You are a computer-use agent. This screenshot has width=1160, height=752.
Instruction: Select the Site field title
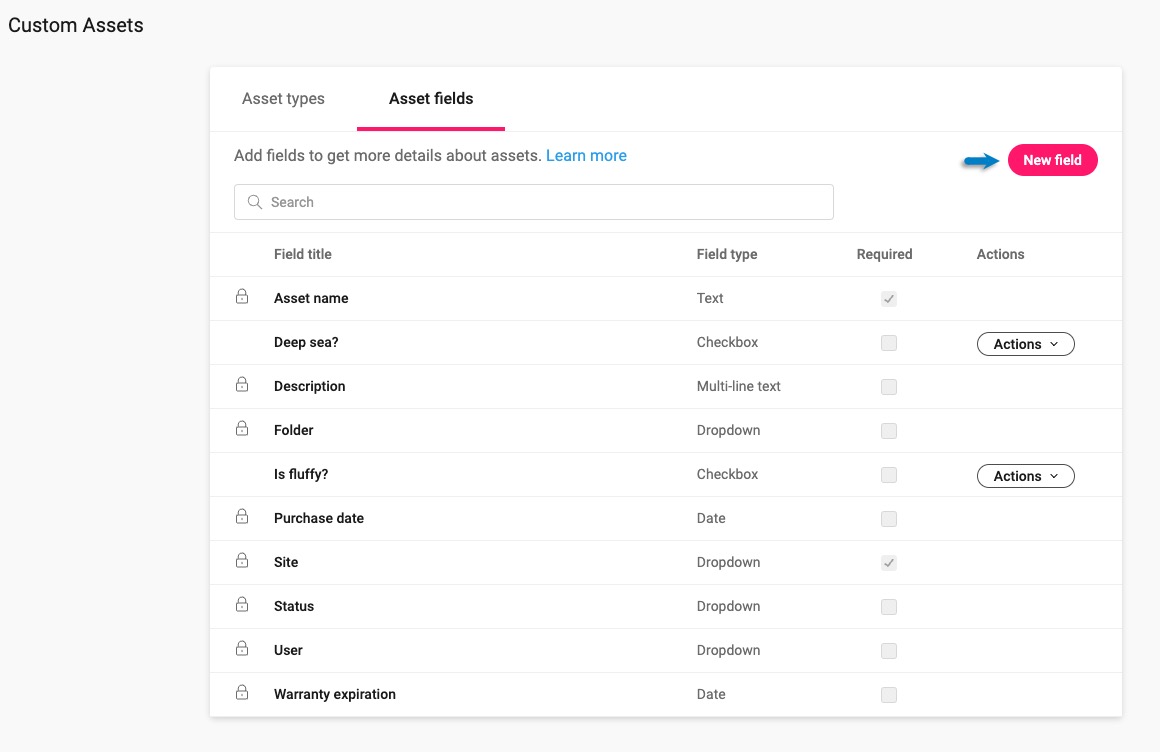coord(286,562)
